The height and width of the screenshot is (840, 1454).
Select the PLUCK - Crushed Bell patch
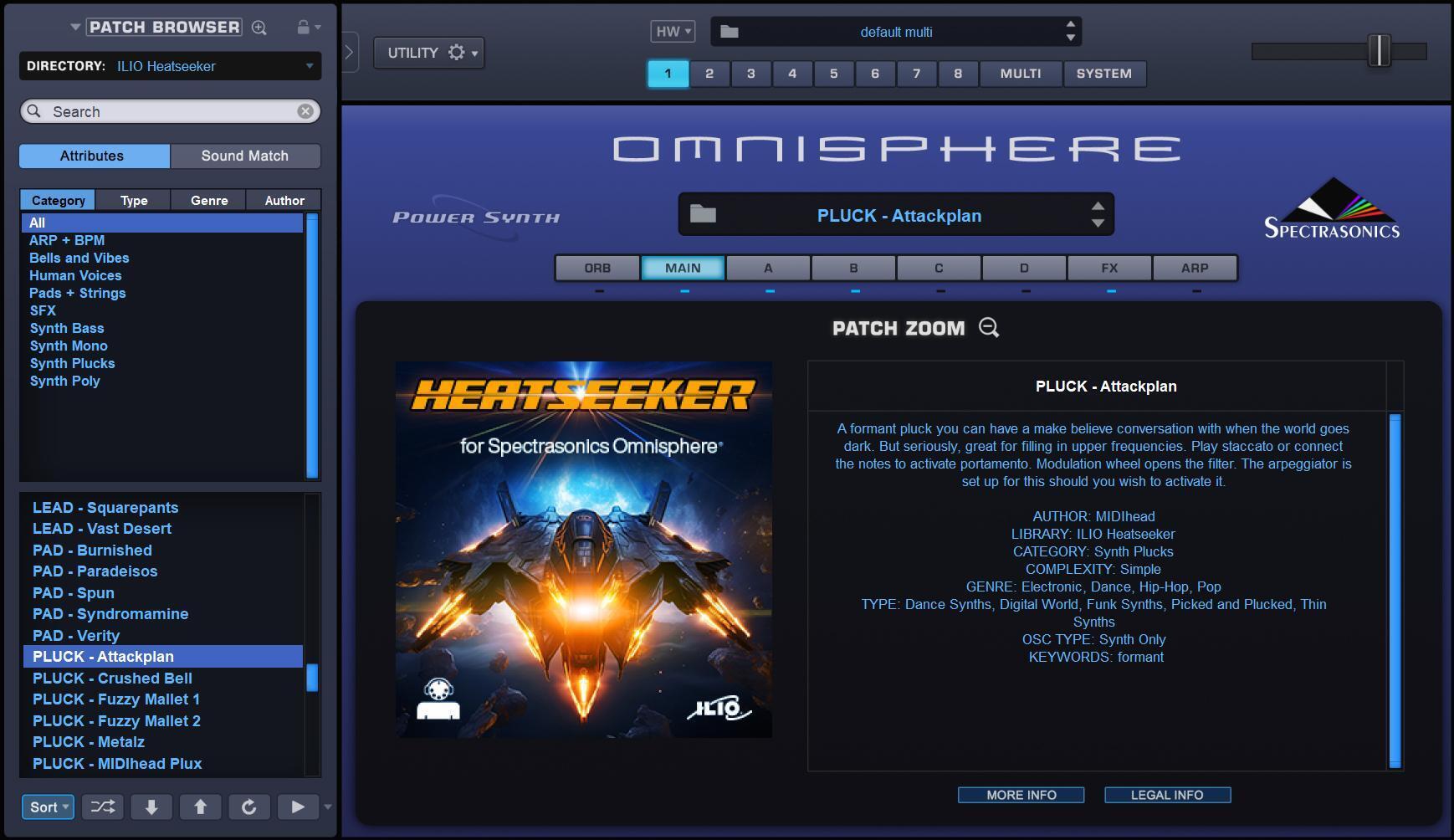tap(111, 678)
